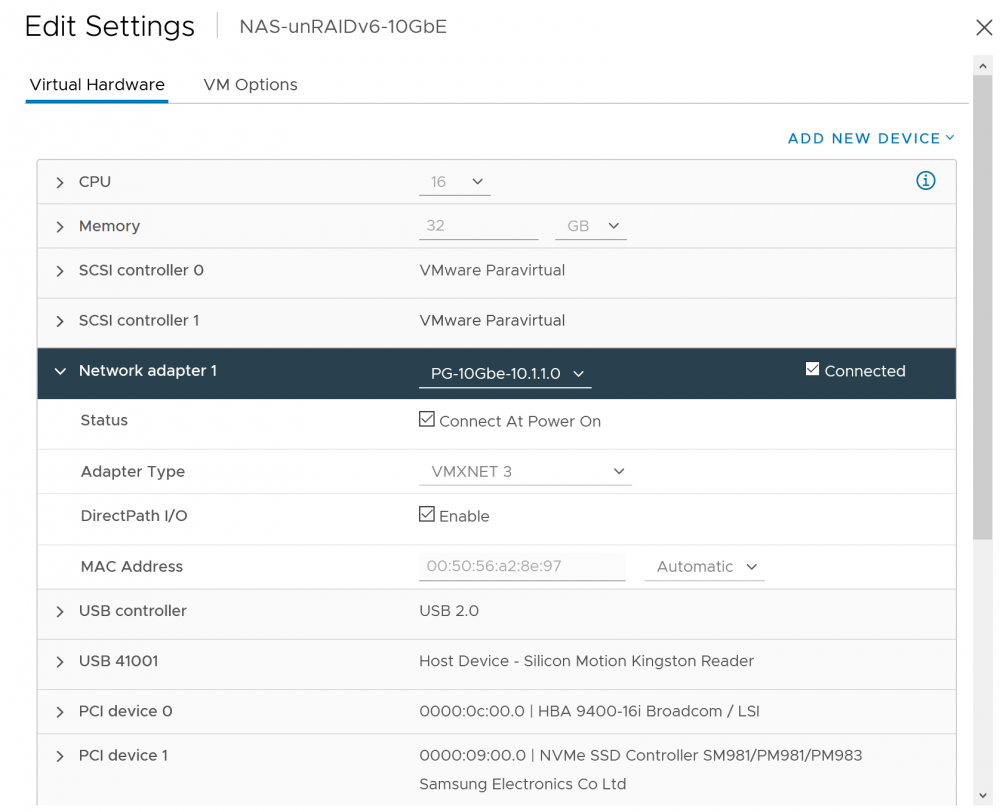Viewport: 1000px width, 812px height.
Task: Expand PCI device 1 row
Action: point(60,756)
